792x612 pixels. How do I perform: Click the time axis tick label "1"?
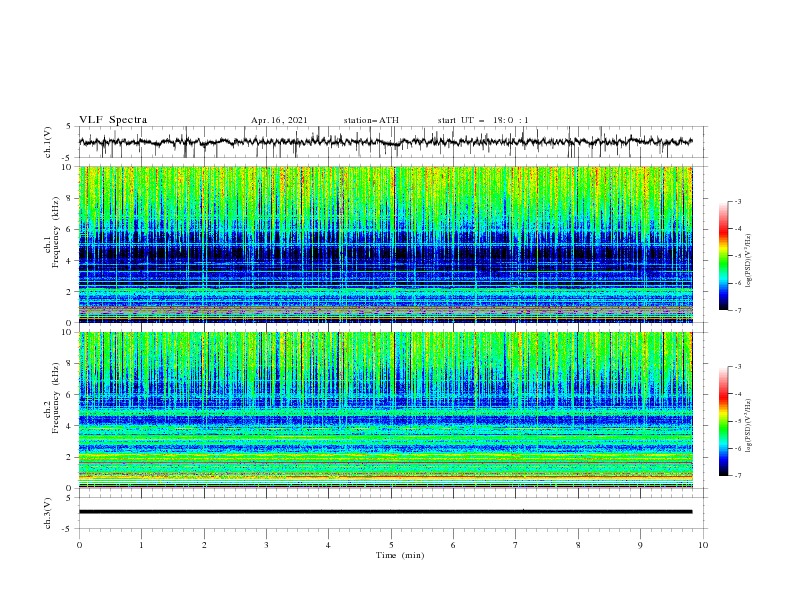click(141, 545)
